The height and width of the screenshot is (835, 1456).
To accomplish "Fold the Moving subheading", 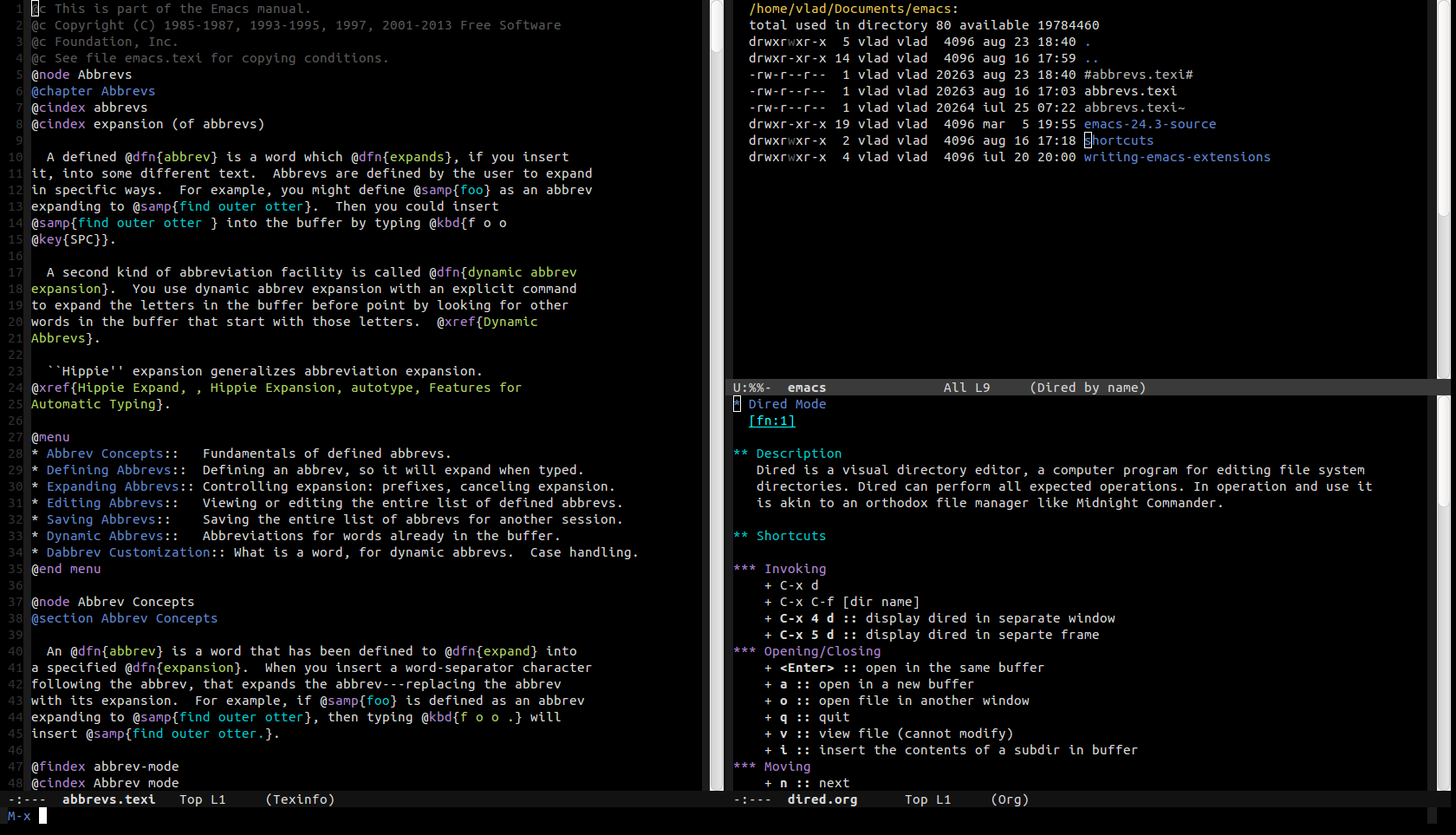I will click(x=787, y=767).
